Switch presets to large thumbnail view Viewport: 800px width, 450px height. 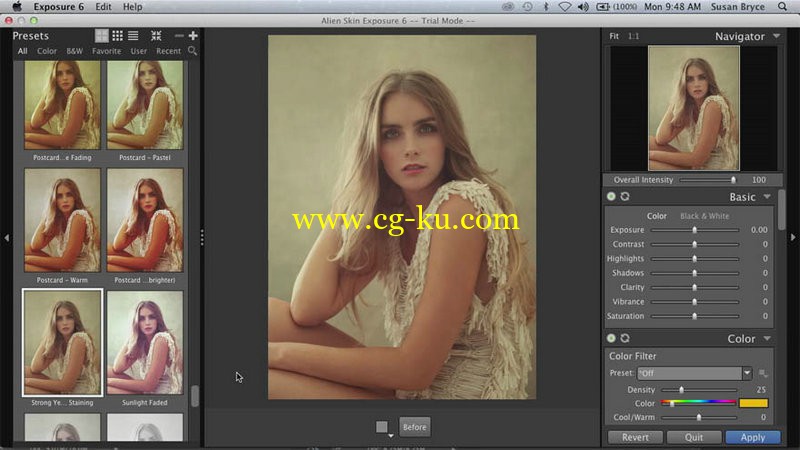coord(102,36)
